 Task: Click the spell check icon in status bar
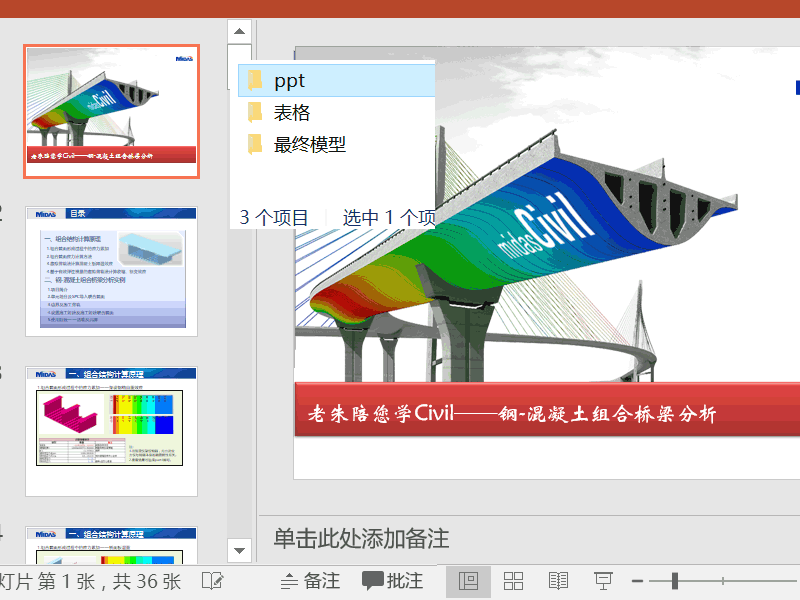click(x=212, y=581)
